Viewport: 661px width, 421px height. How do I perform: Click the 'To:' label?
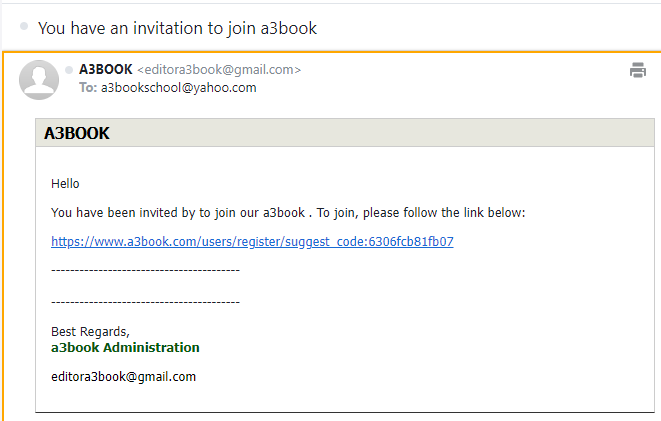click(88, 88)
